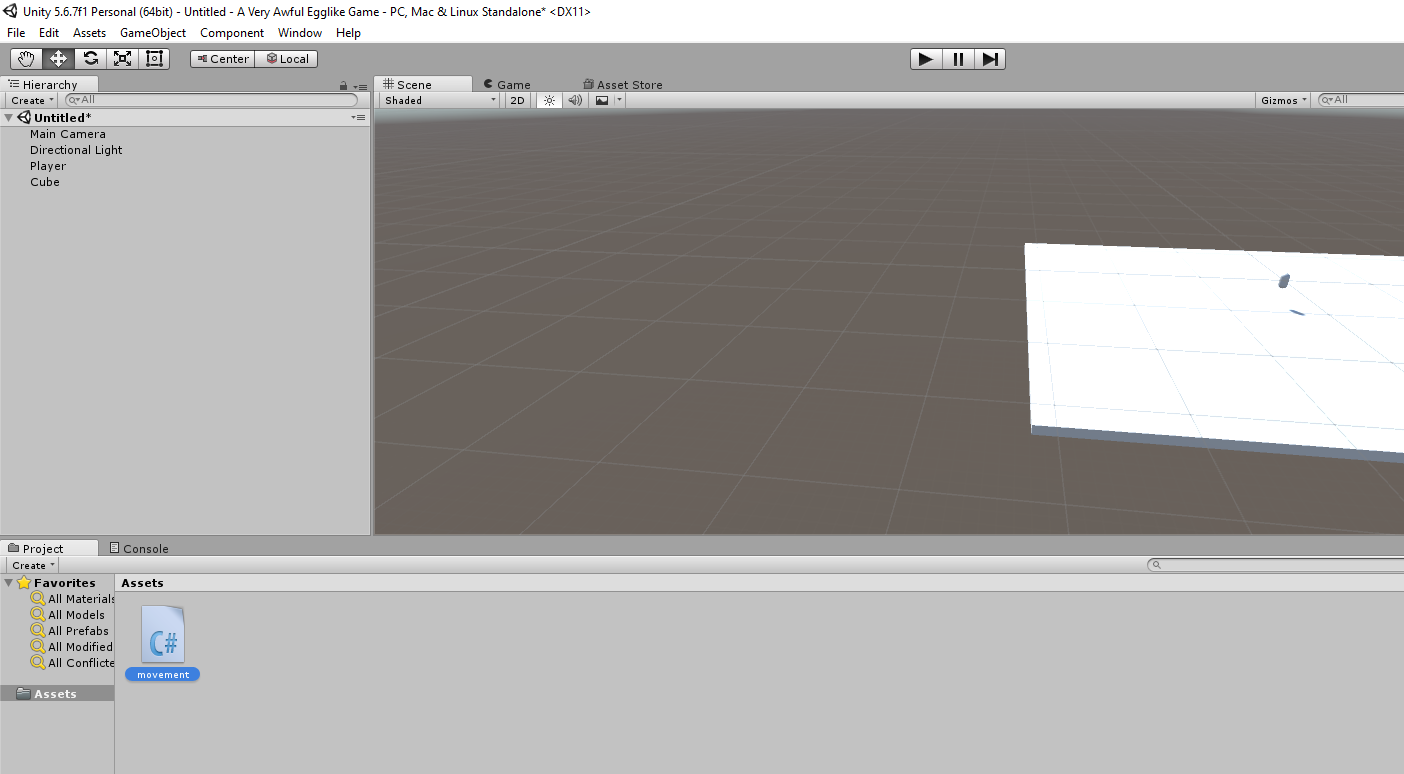Select the All Materials saved search
The height and width of the screenshot is (774, 1404).
[73, 599]
